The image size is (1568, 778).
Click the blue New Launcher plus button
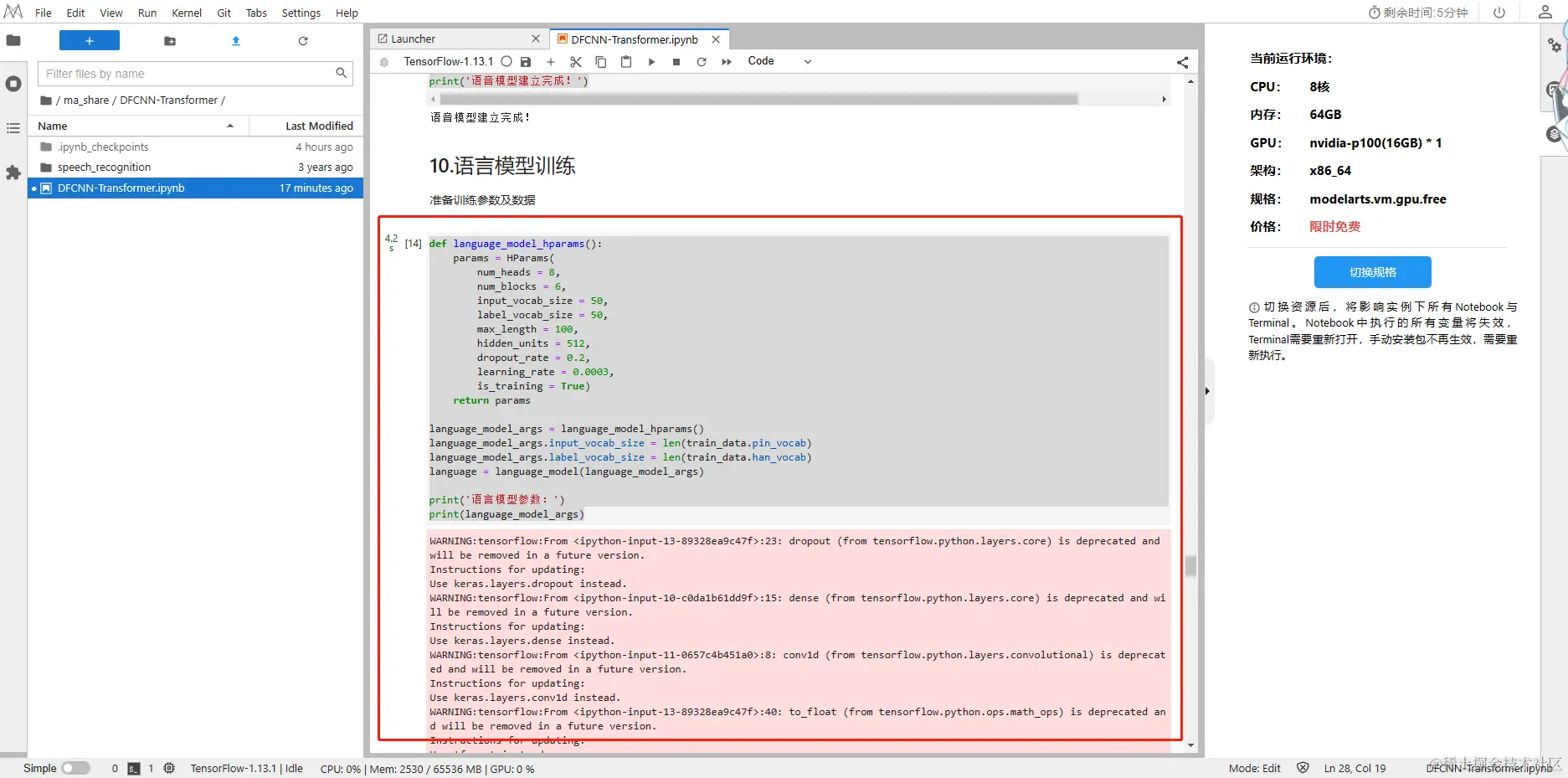pyautogui.click(x=90, y=40)
